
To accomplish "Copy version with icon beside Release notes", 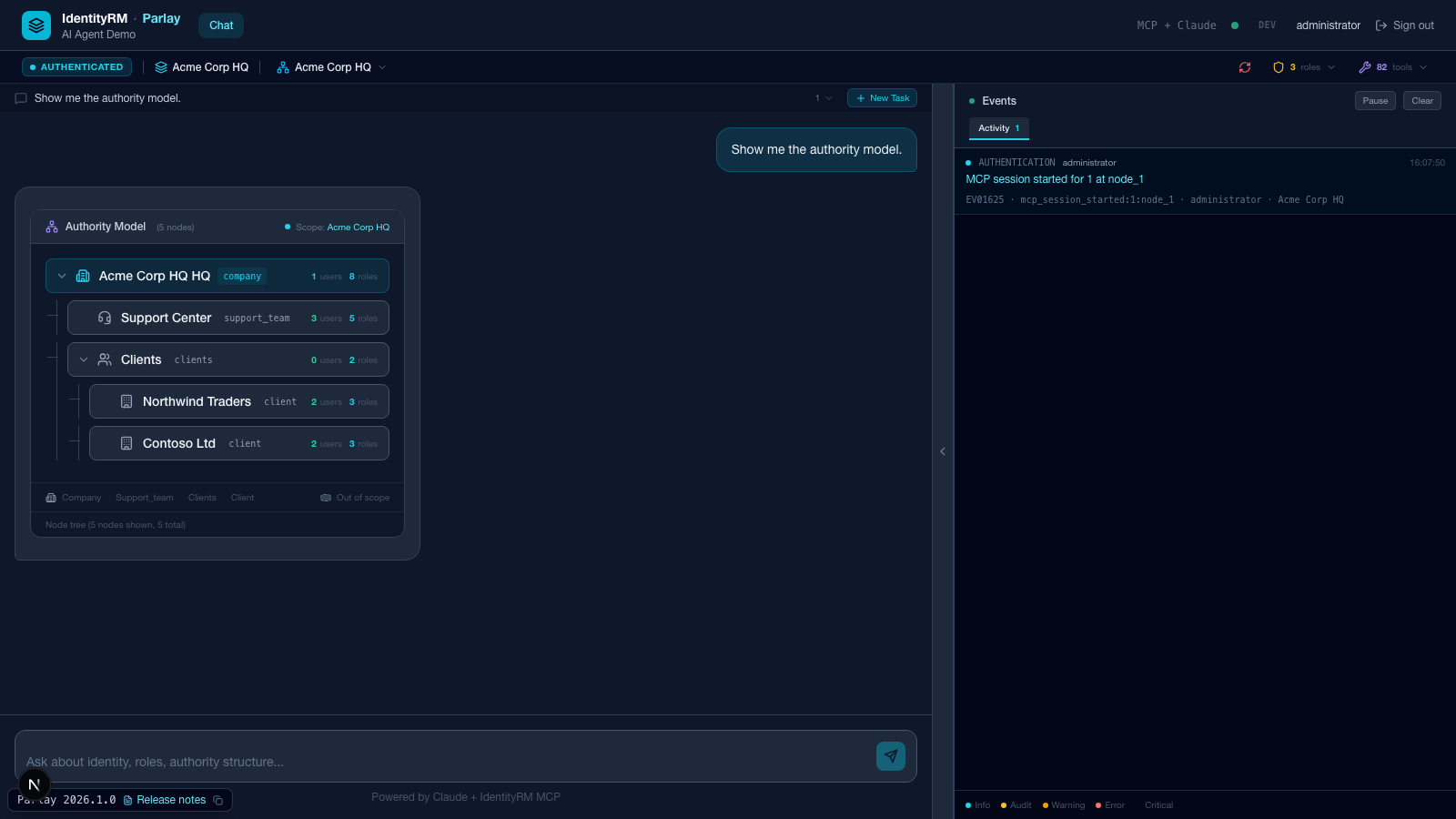I will coord(218,801).
